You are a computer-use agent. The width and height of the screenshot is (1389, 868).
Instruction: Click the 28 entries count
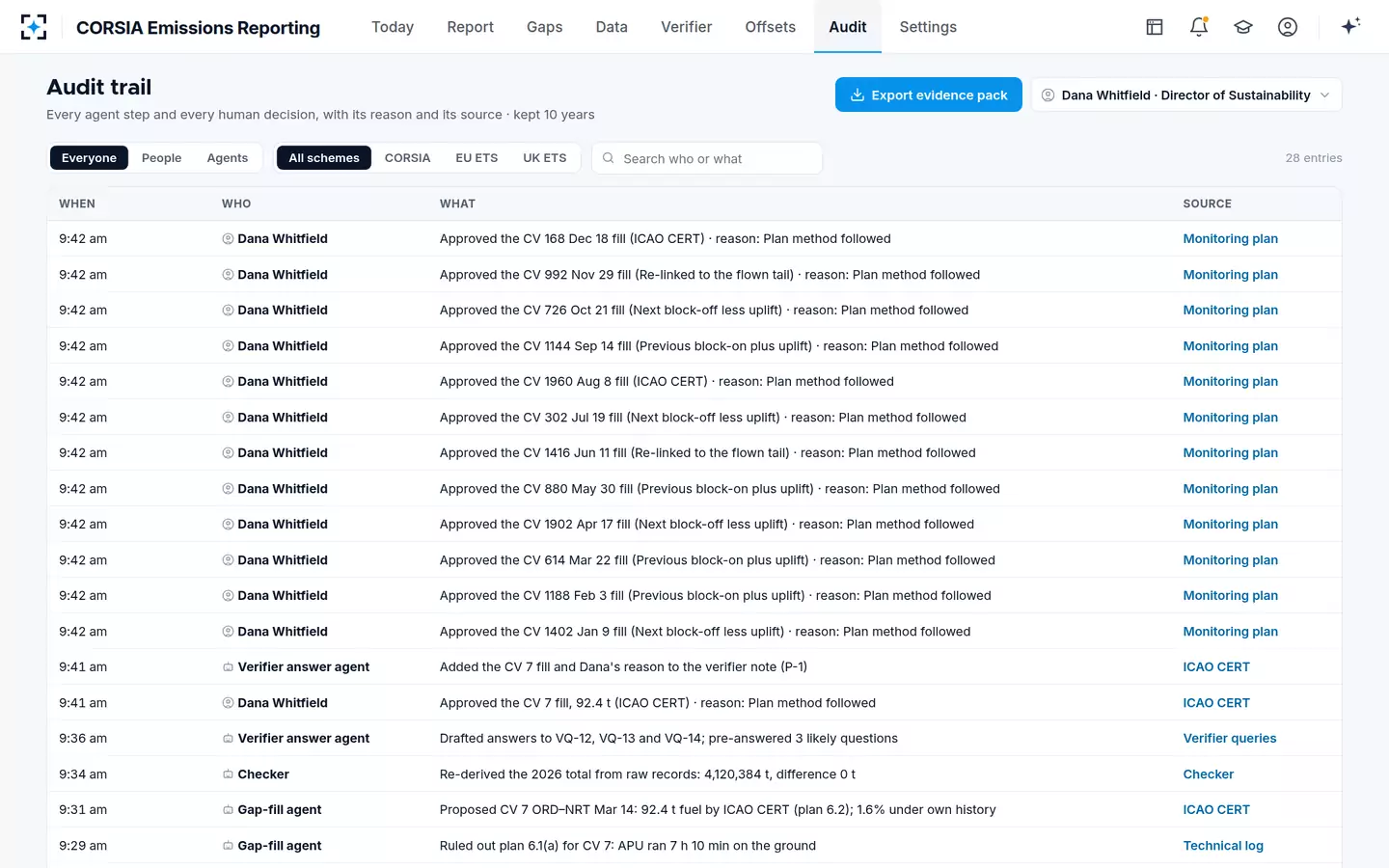(1313, 158)
